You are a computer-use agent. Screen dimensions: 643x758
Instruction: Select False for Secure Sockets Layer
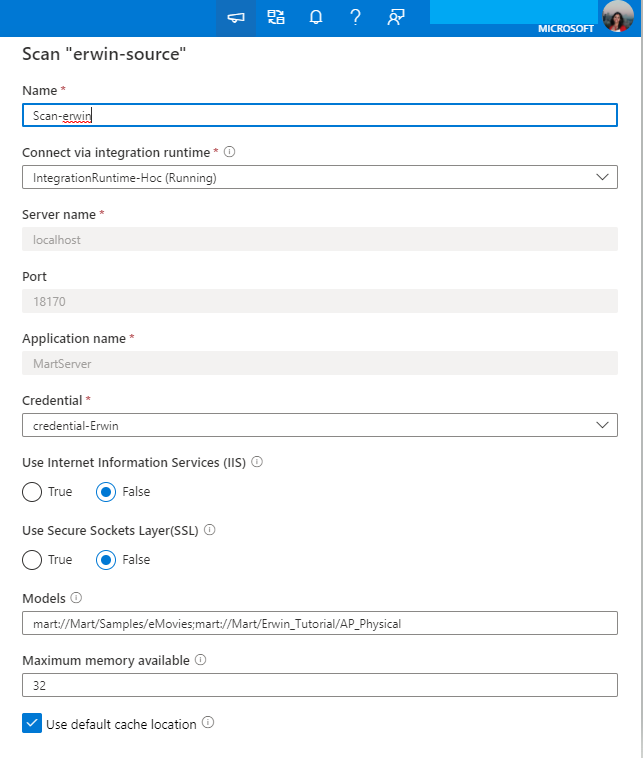pyautogui.click(x=106, y=560)
